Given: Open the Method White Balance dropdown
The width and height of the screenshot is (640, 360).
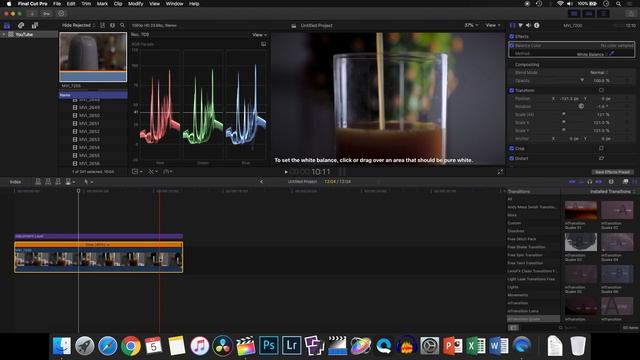Looking at the screenshot, I should 592,54.
